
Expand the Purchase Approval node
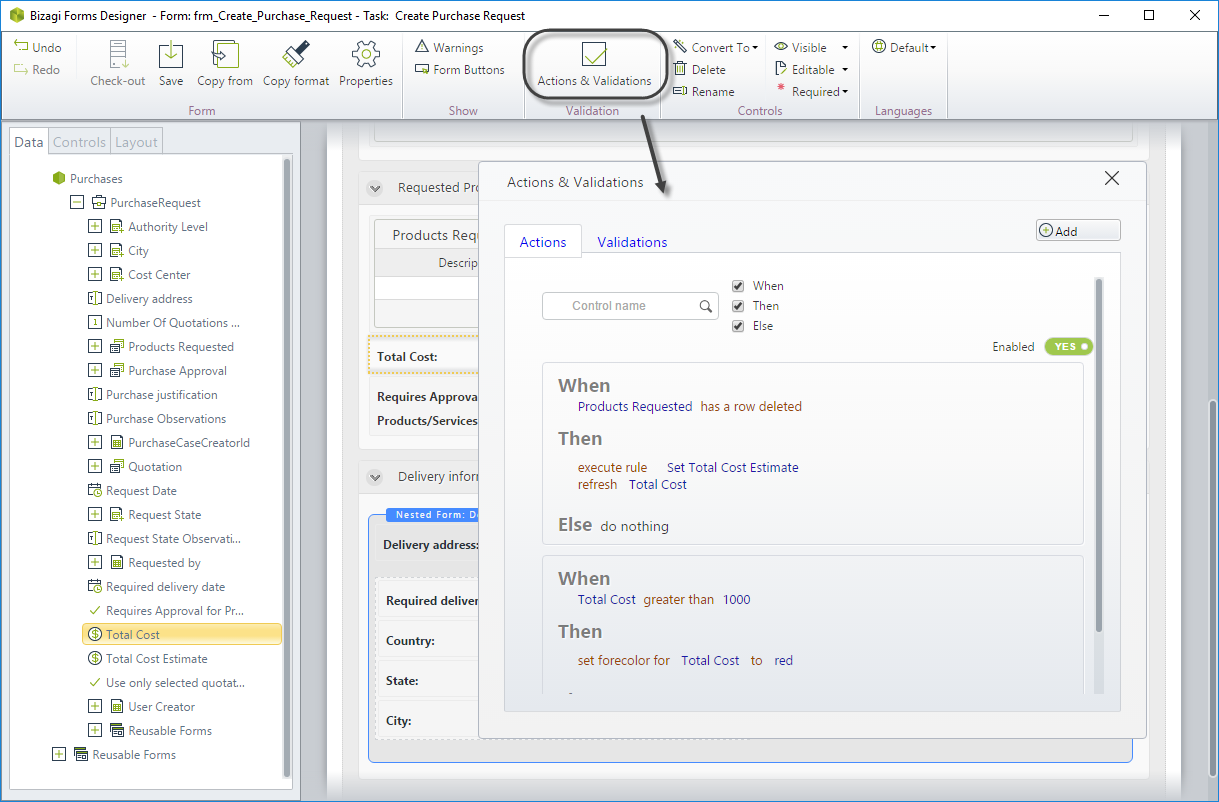95,371
